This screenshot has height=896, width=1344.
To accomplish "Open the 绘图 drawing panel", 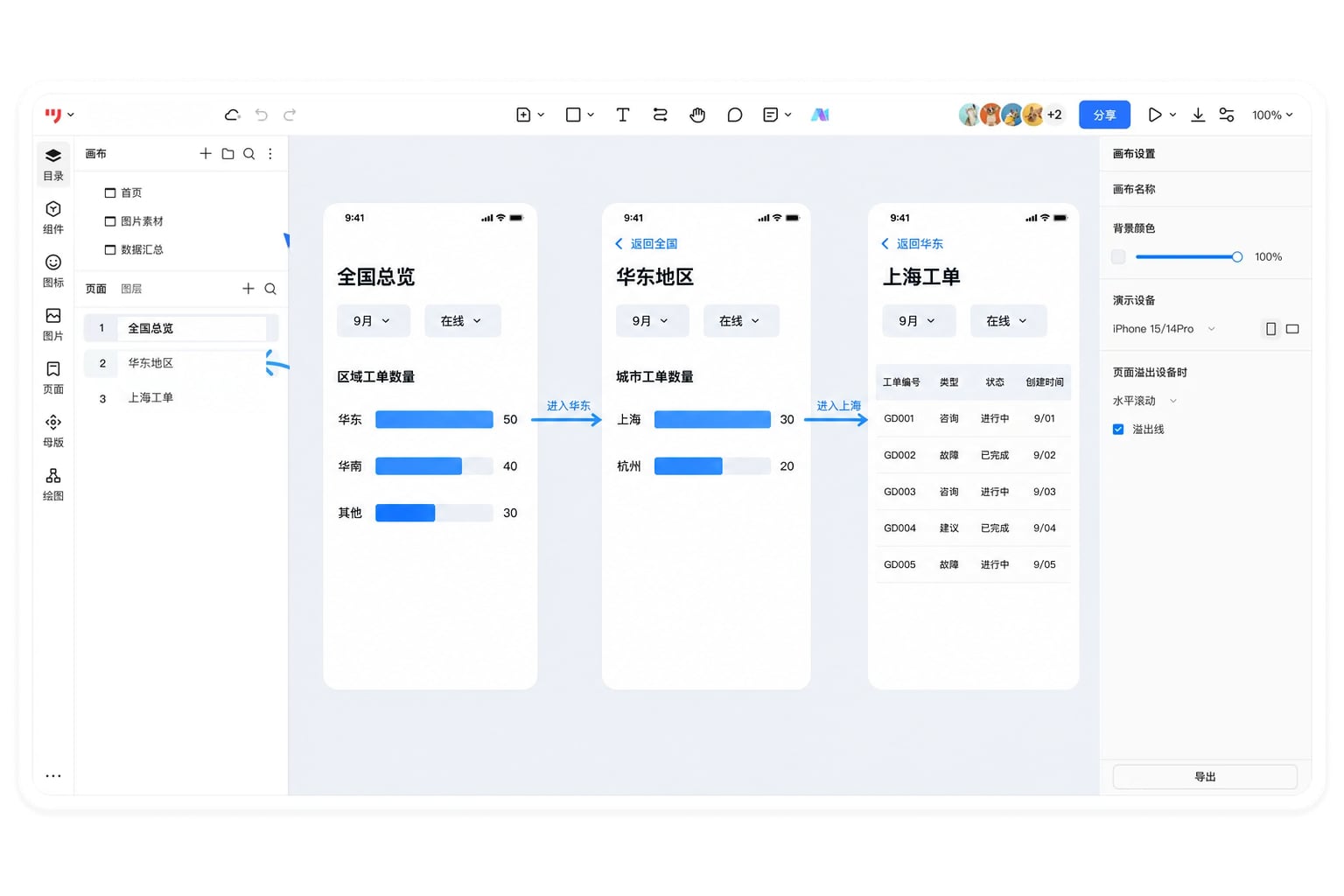I will click(53, 484).
